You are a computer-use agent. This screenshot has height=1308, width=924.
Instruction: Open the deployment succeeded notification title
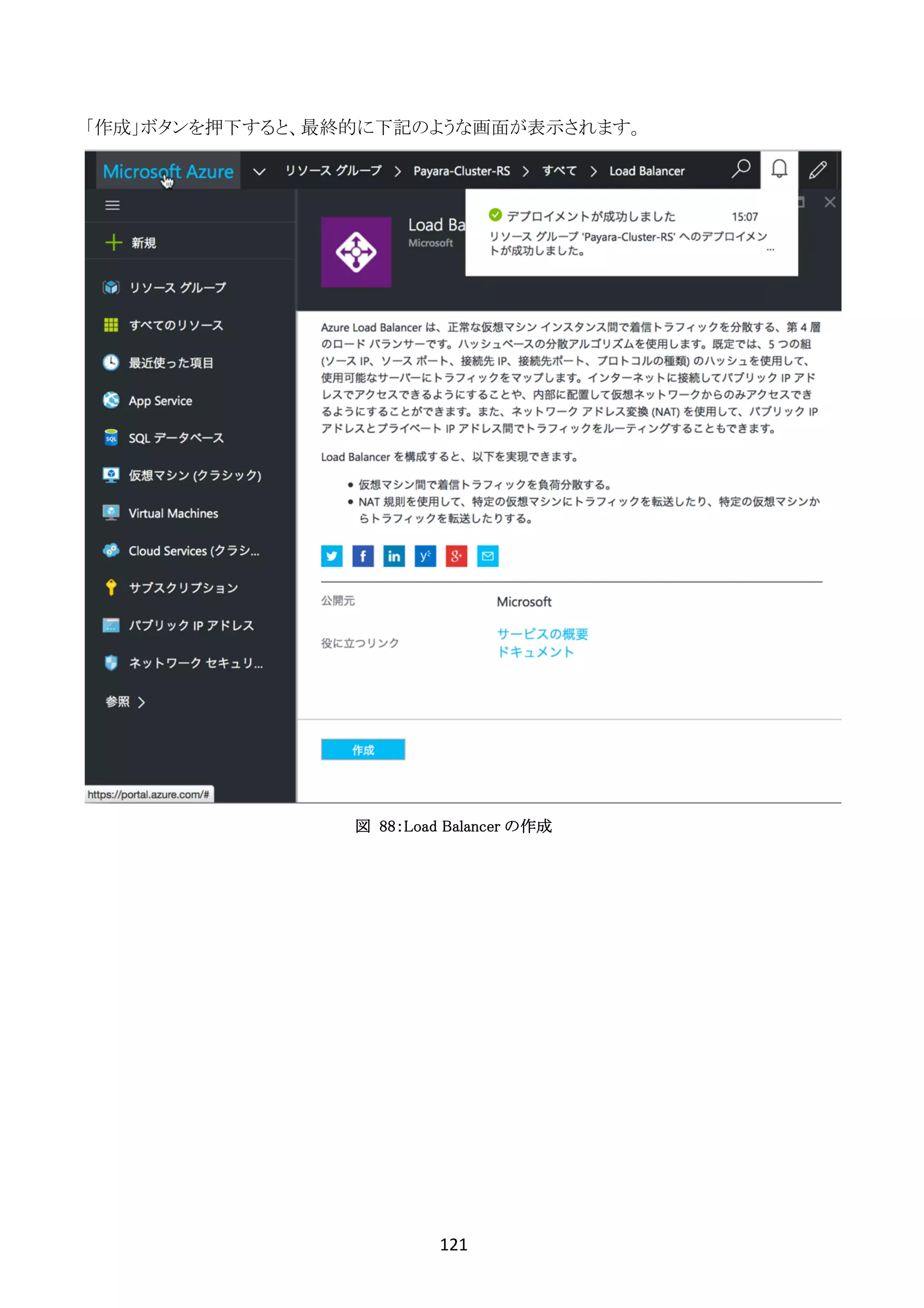click(591, 216)
